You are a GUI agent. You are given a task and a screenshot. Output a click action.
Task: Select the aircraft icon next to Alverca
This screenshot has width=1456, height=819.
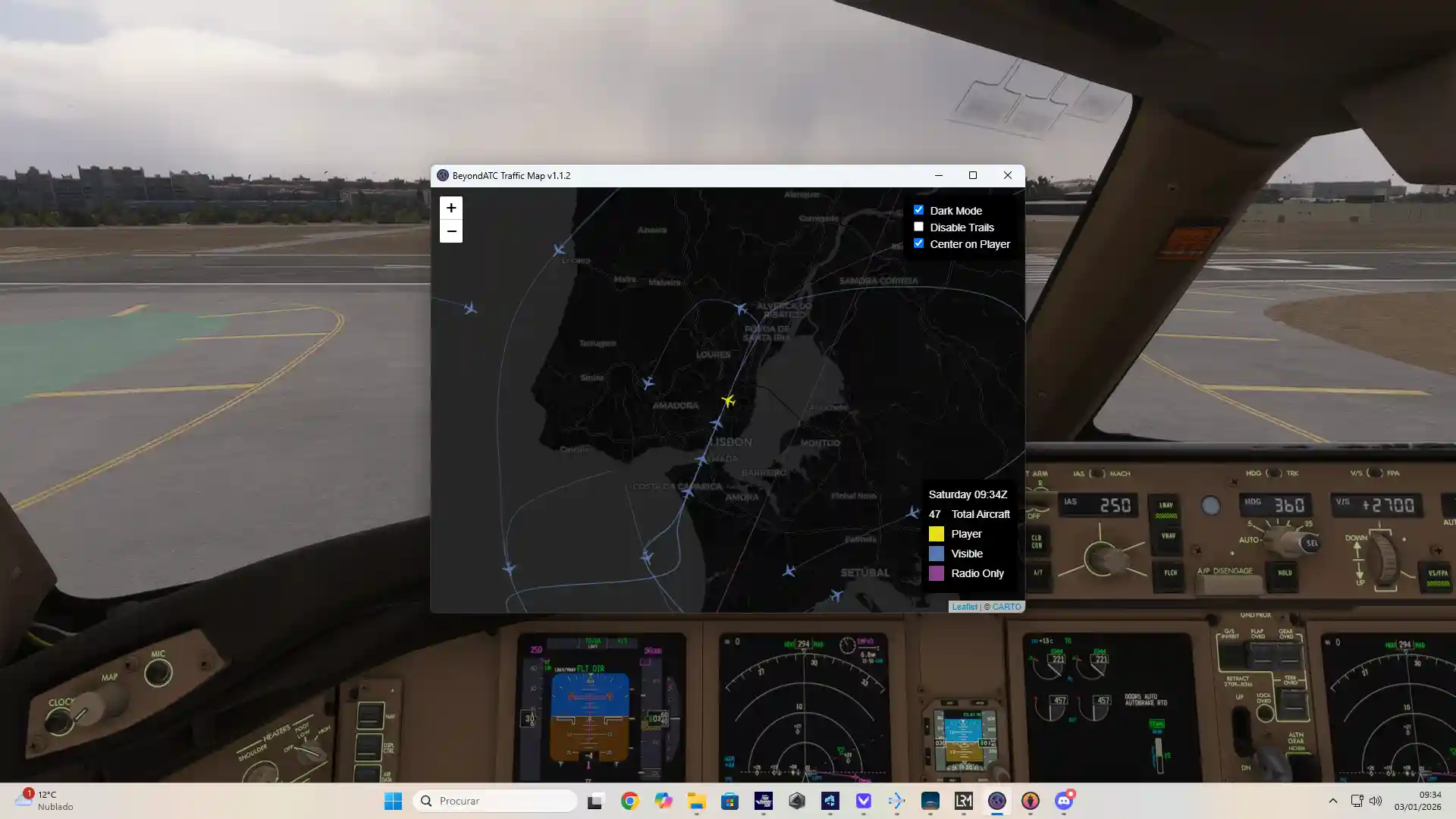tap(741, 308)
